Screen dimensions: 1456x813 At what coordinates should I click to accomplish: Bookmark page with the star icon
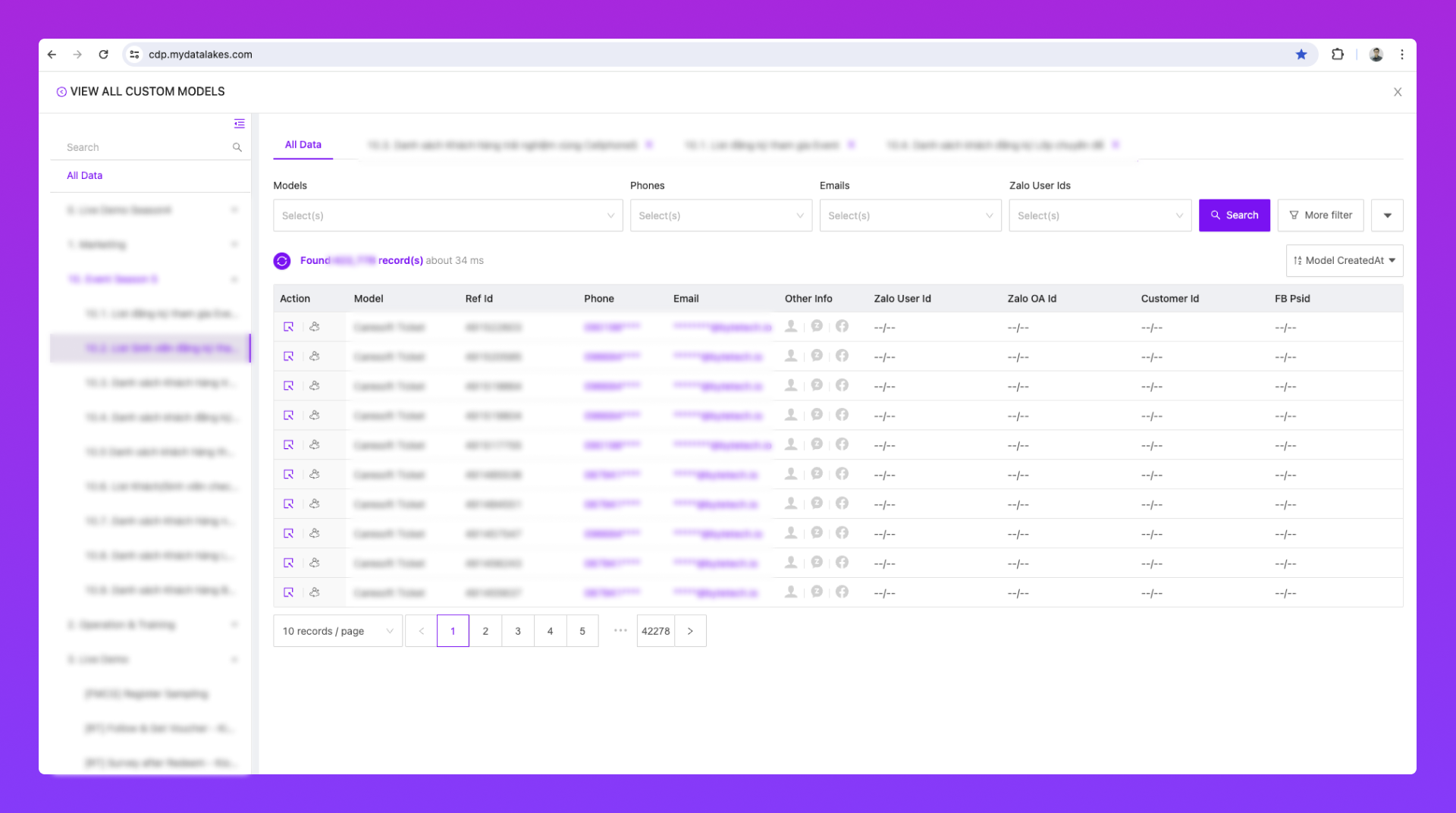[1301, 55]
